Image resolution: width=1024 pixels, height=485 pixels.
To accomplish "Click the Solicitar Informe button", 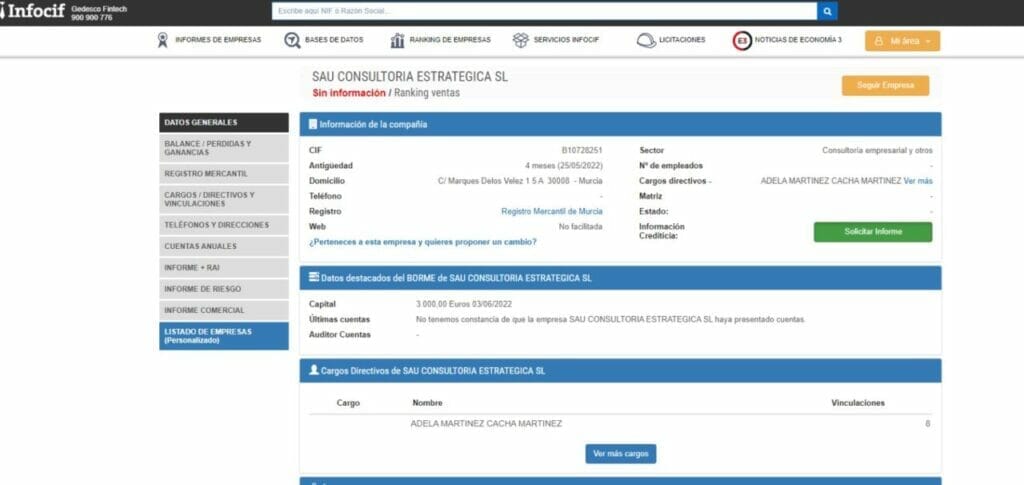I will pyautogui.click(x=872, y=232).
